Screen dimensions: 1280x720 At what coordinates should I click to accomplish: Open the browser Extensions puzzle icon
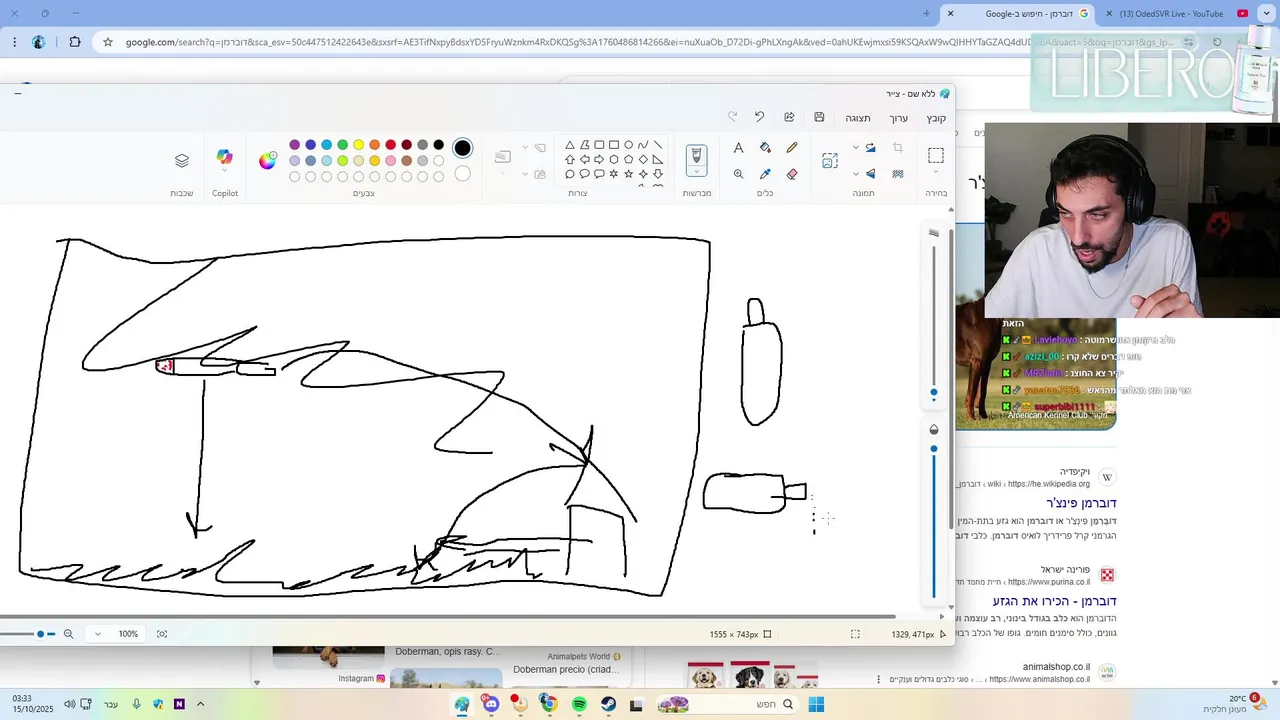click(x=75, y=42)
